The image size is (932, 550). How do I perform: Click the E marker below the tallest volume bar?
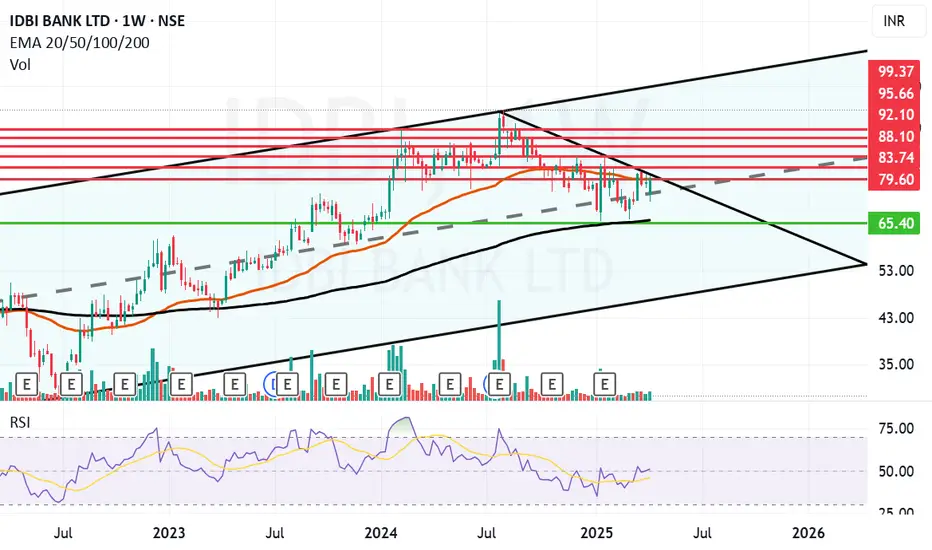tap(499, 385)
